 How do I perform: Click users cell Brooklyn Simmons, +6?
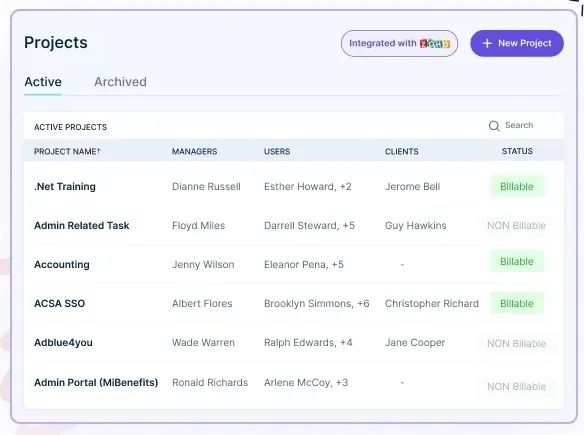[x=317, y=304]
